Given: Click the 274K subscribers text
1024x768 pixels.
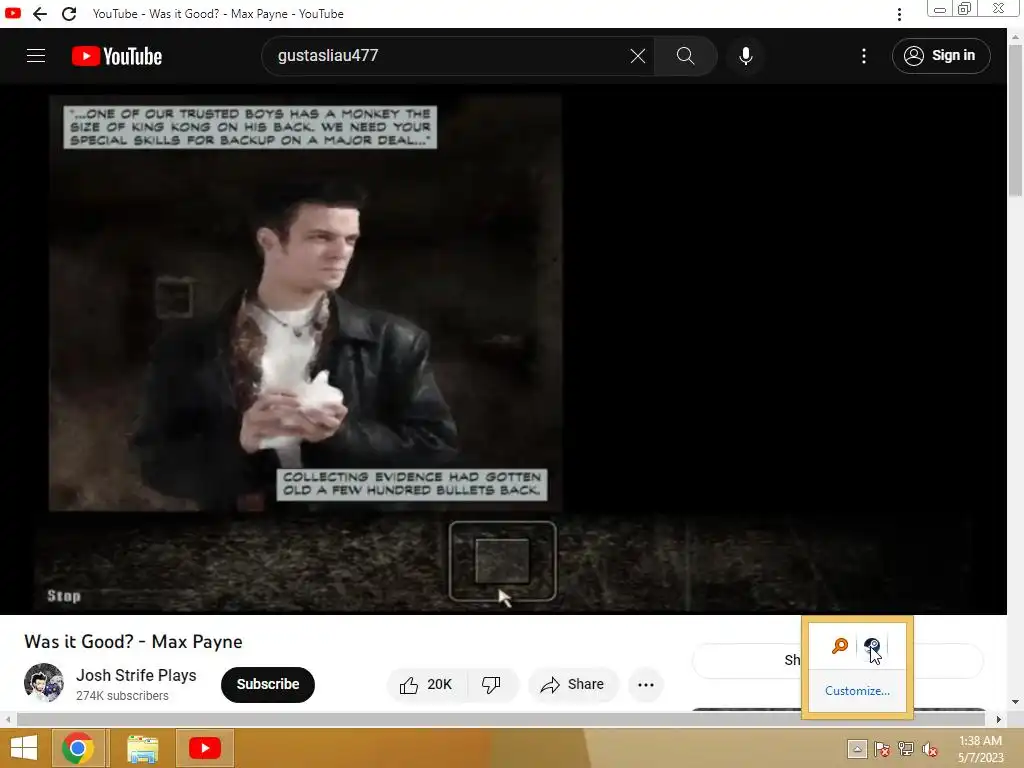Looking at the screenshot, I should [x=122, y=696].
